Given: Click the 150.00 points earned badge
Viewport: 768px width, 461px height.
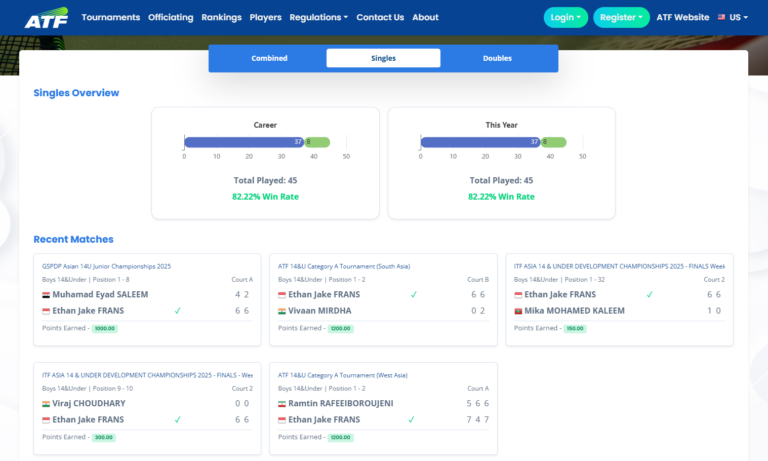Looking at the screenshot, I should (x=575, y=329).
